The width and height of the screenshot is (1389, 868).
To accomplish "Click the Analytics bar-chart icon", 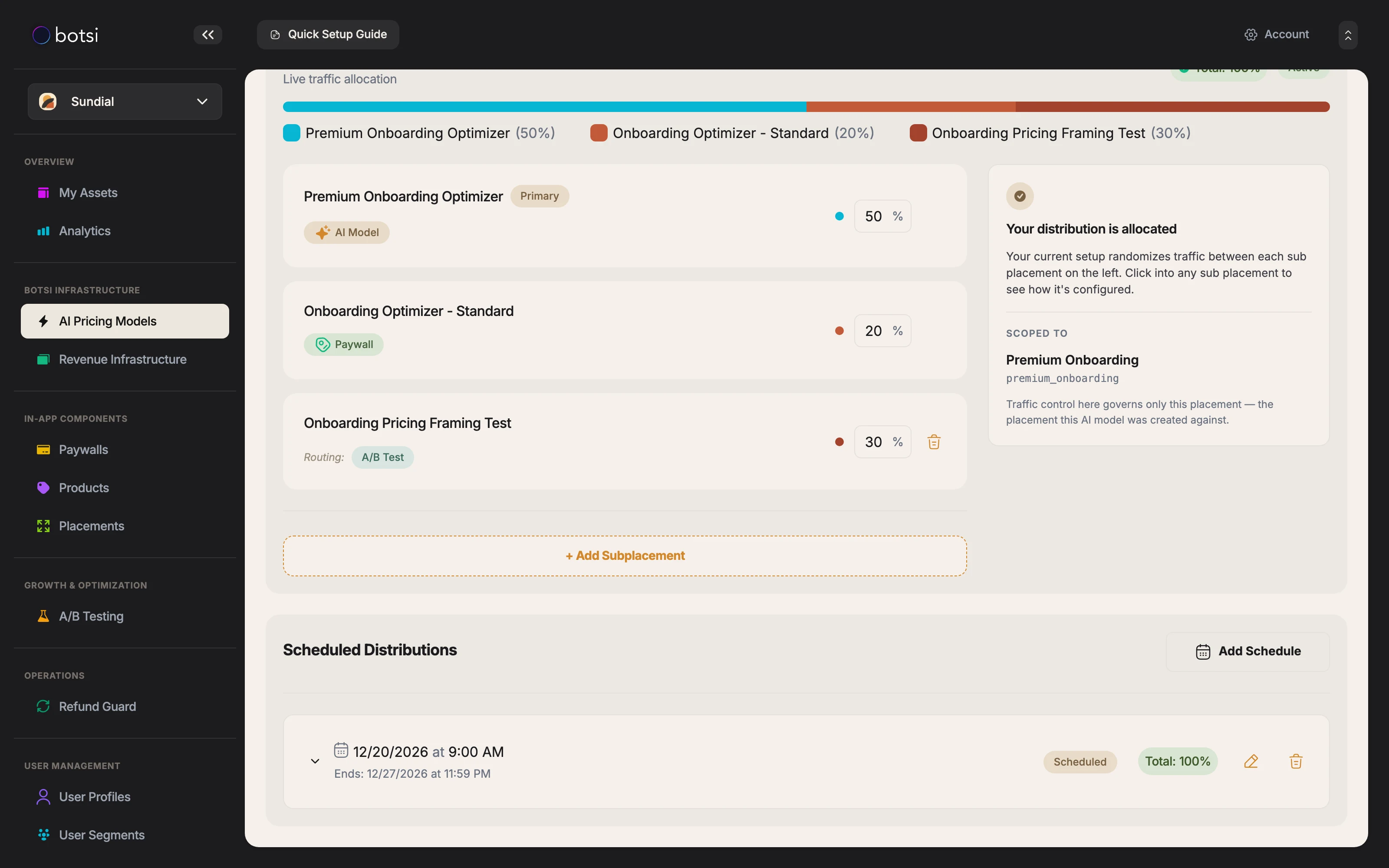I will [43, 231].
